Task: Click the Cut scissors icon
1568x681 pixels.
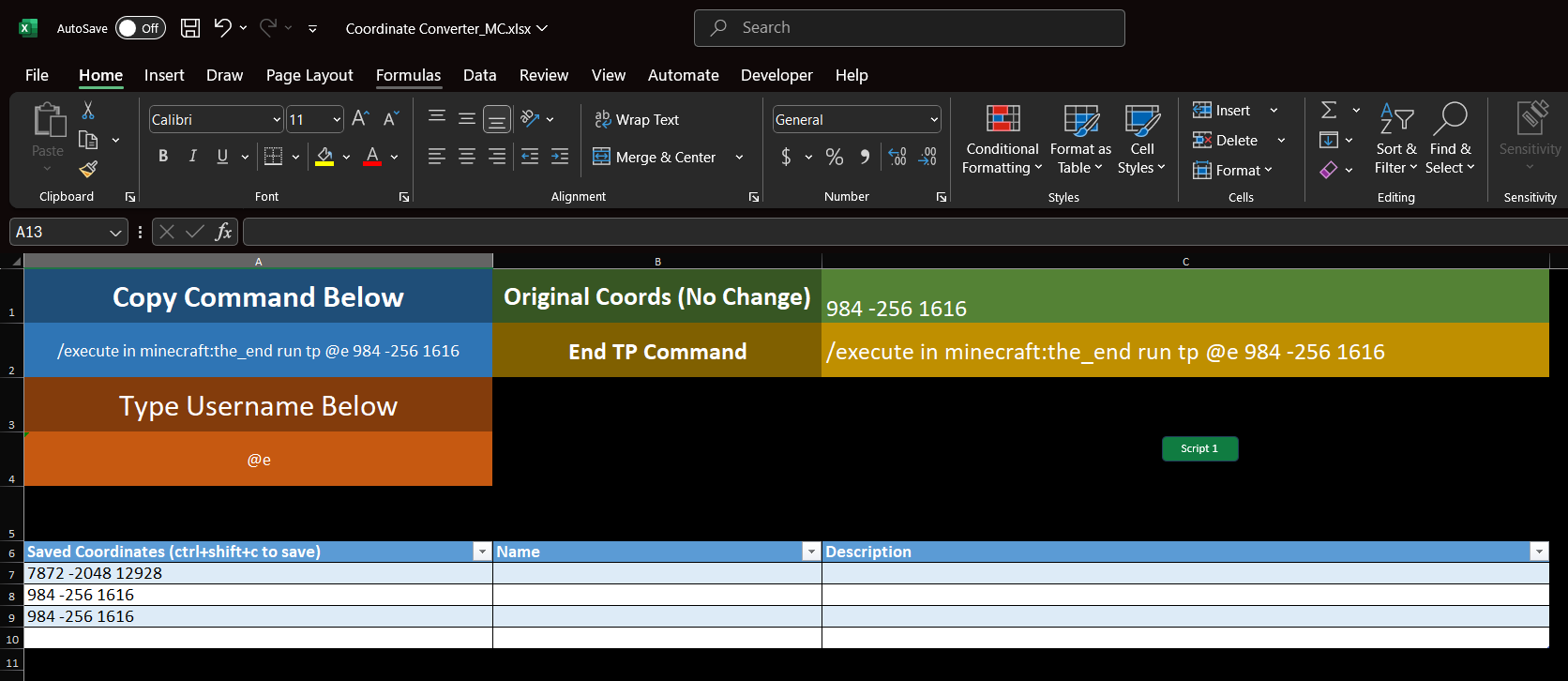Action: (88, 111)
